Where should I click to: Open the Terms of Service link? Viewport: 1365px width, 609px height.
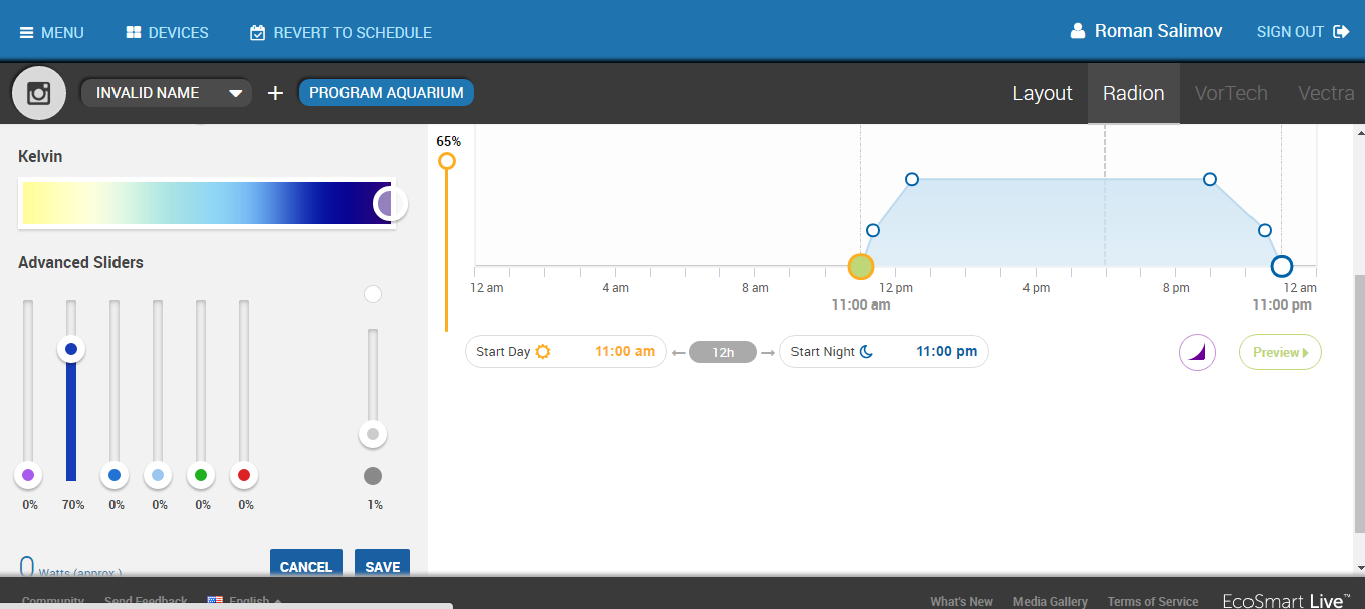pyautogui.click(x=1153, y=602)
